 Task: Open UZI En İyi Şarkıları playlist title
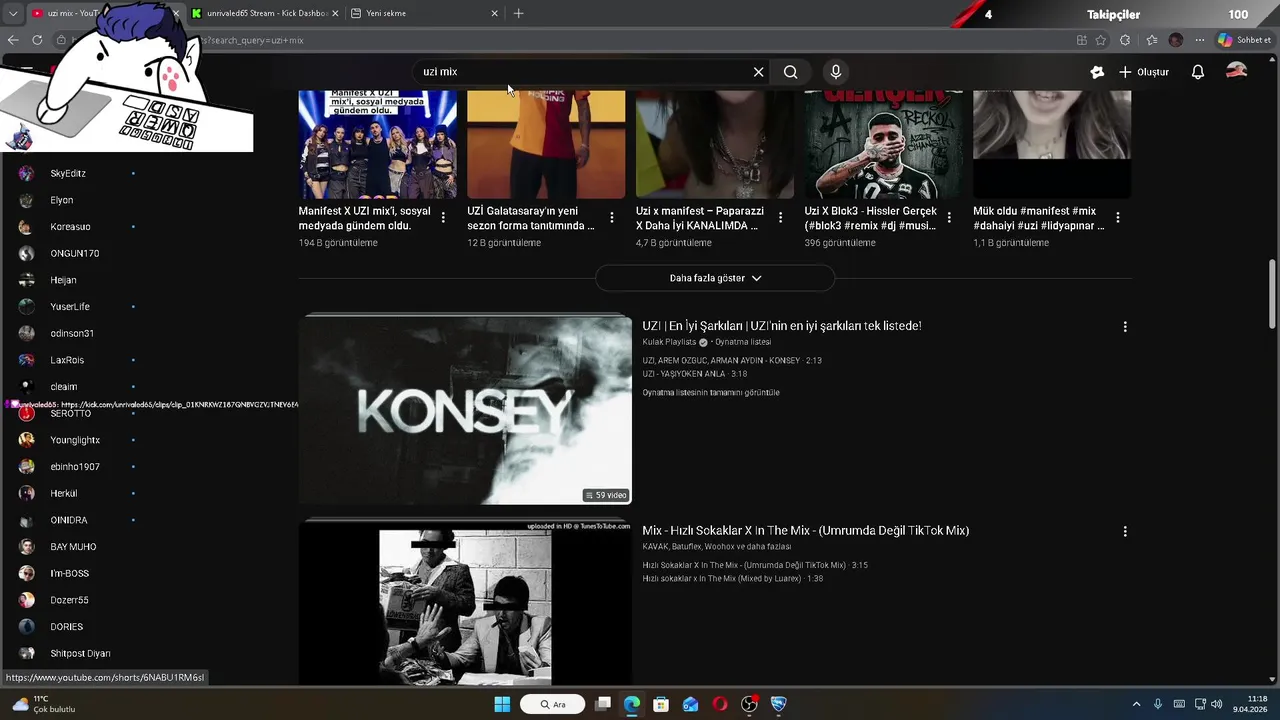point(782,326)
